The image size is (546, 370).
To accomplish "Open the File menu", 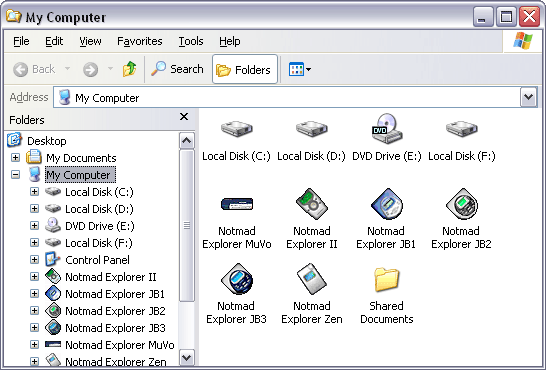I will coord(21,41).
